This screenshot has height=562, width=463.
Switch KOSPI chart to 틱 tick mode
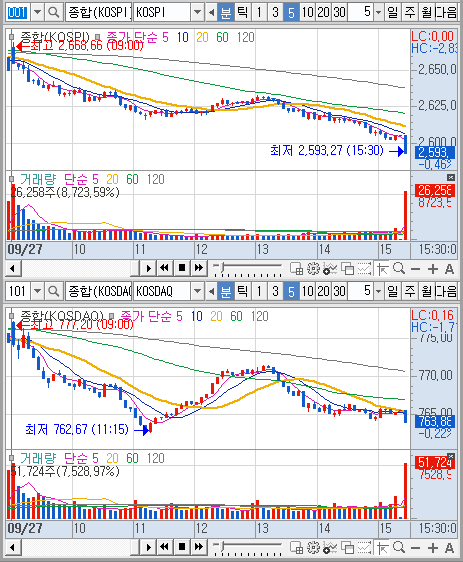coord(243,13)
